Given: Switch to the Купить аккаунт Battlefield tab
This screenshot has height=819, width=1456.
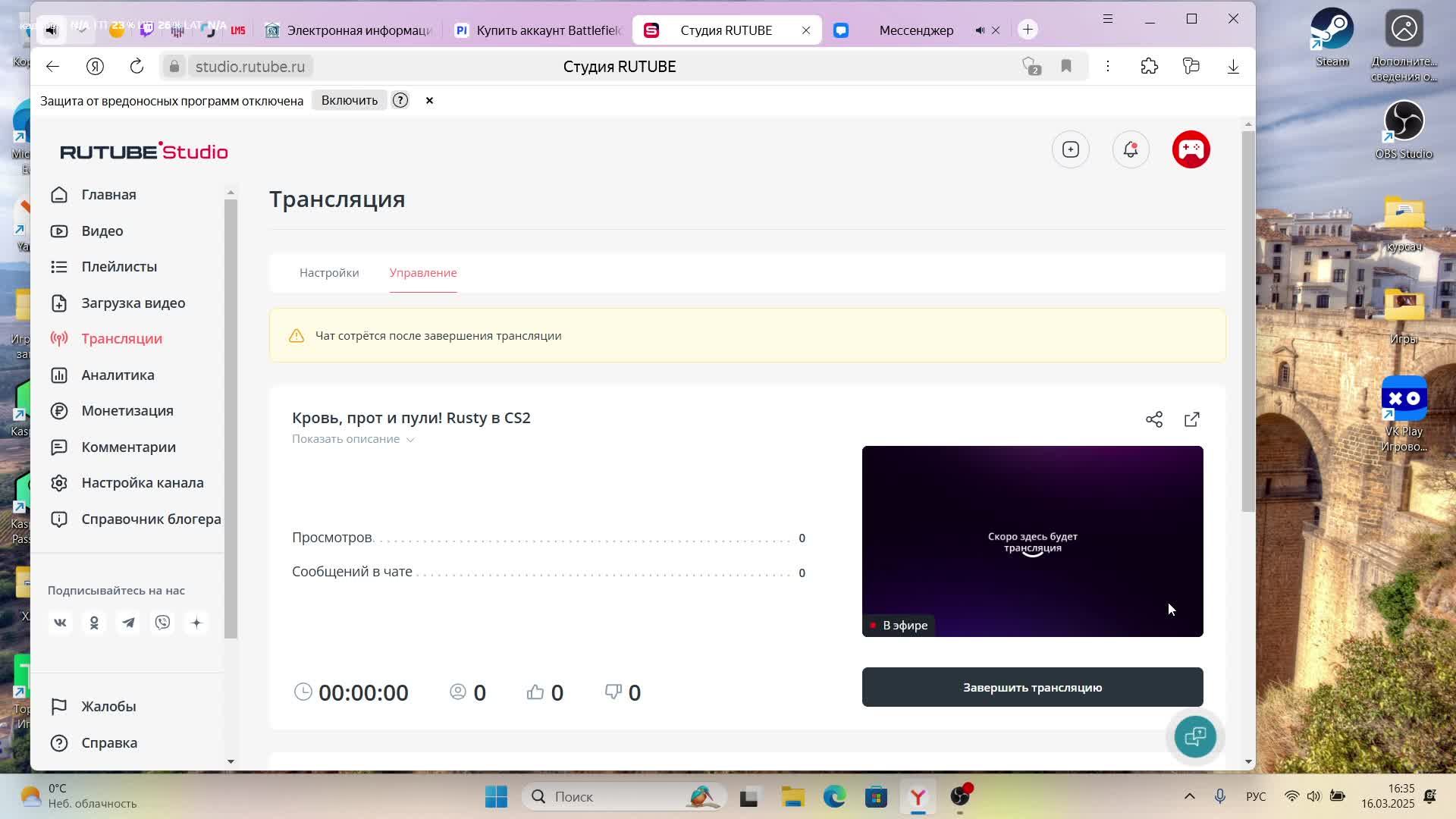Looking at the screenshot, I should [537, 30].
